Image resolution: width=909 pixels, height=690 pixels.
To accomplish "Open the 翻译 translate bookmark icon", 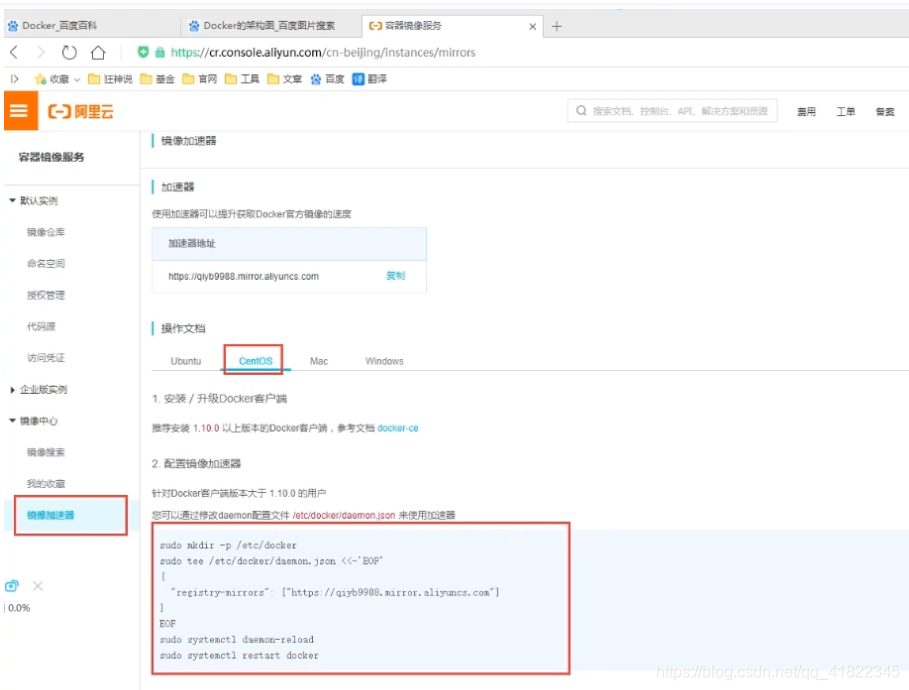I will coord(357,79).
